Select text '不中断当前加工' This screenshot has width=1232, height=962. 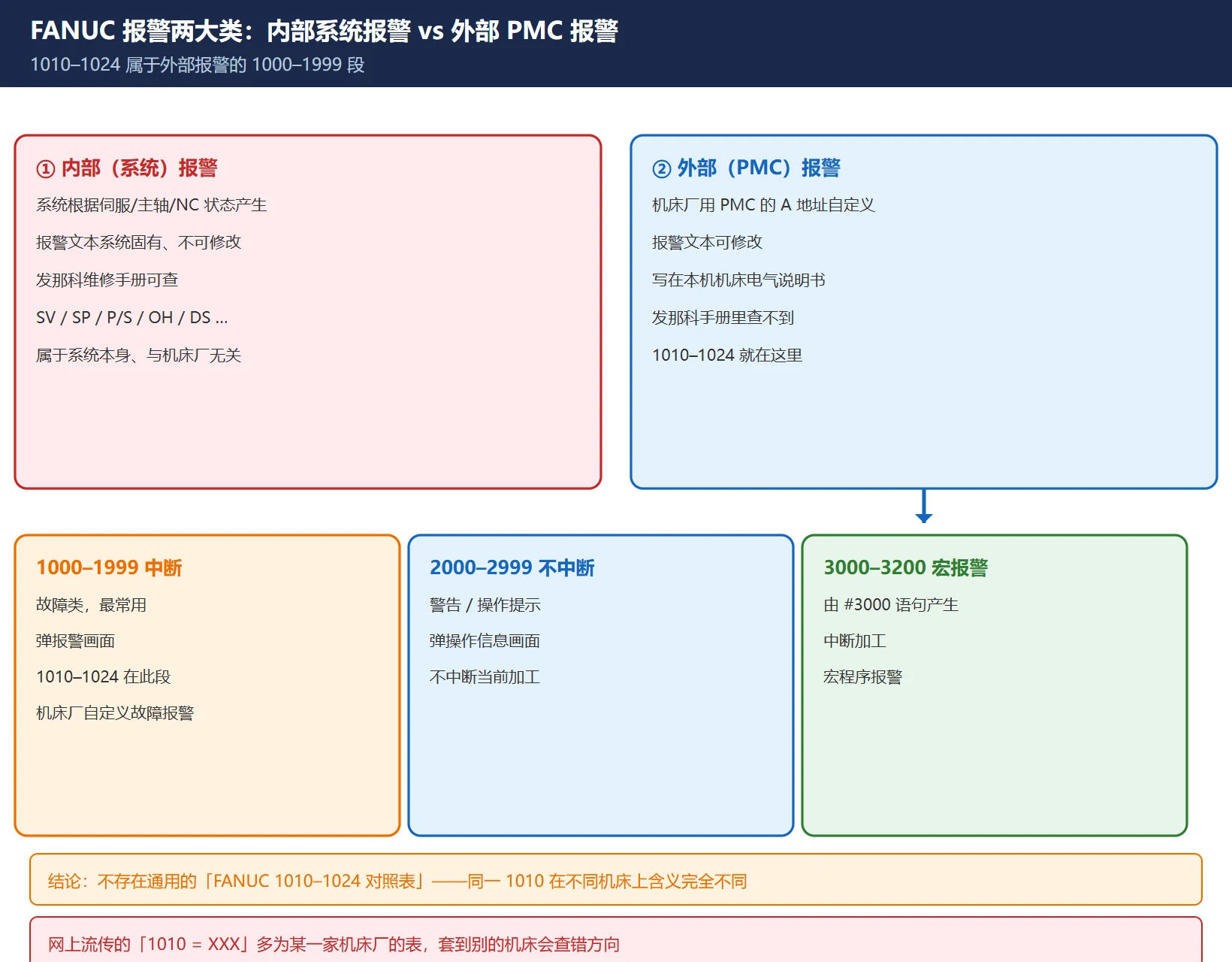485,677
